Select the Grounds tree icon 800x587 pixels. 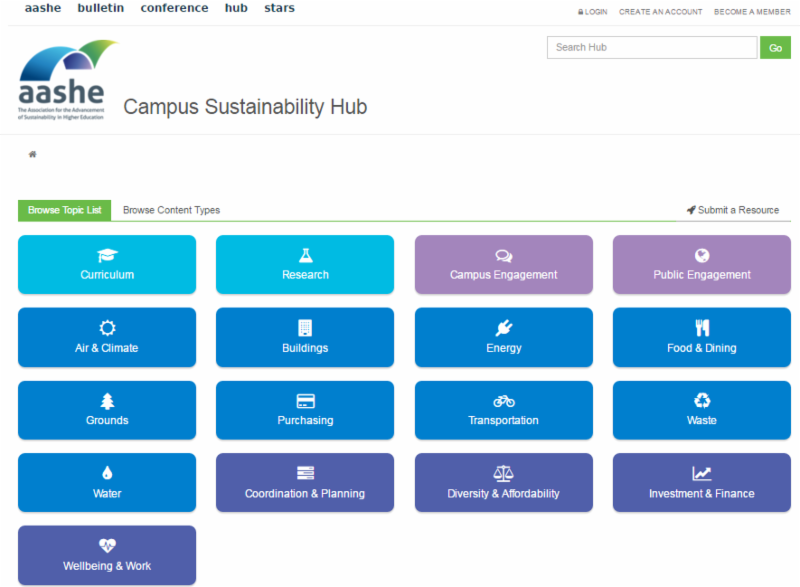107,401
